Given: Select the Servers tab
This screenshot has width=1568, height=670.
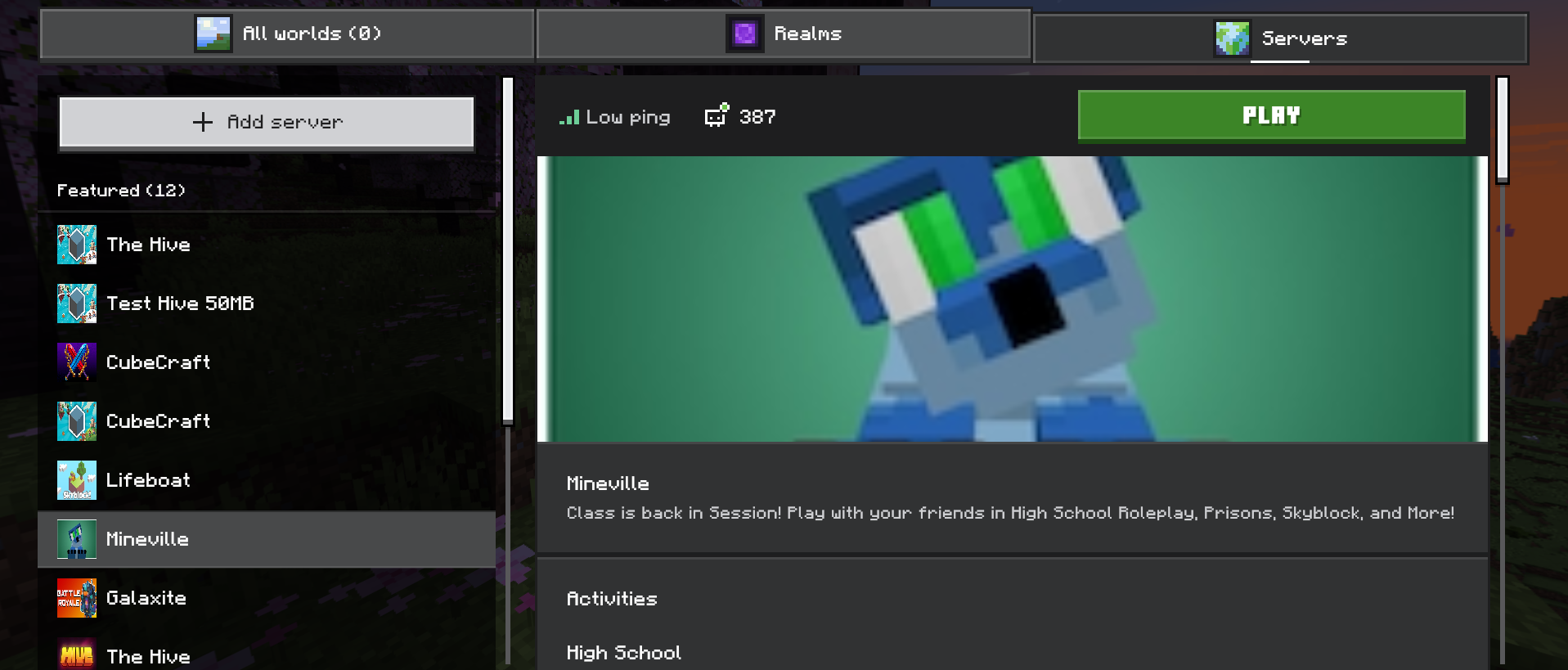Looking at the screenshot, I should [x=1280, y=38].
